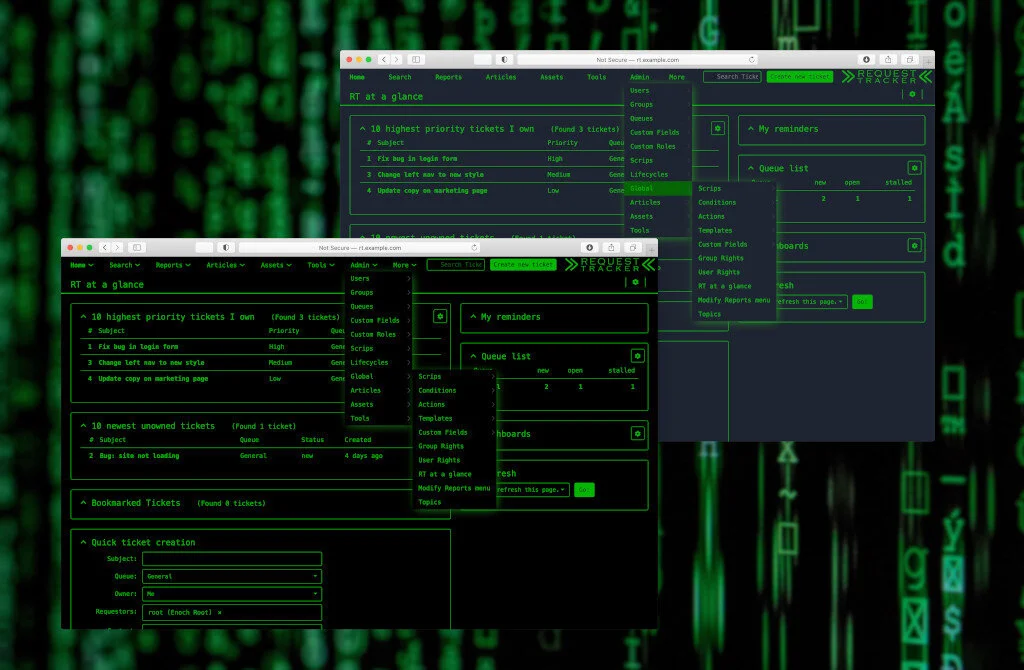Image resolution: width=1024 pixels, height=670 pixels.
Task: Click the gear on background window's priority tickets box
Action: [x=717, y=128]
